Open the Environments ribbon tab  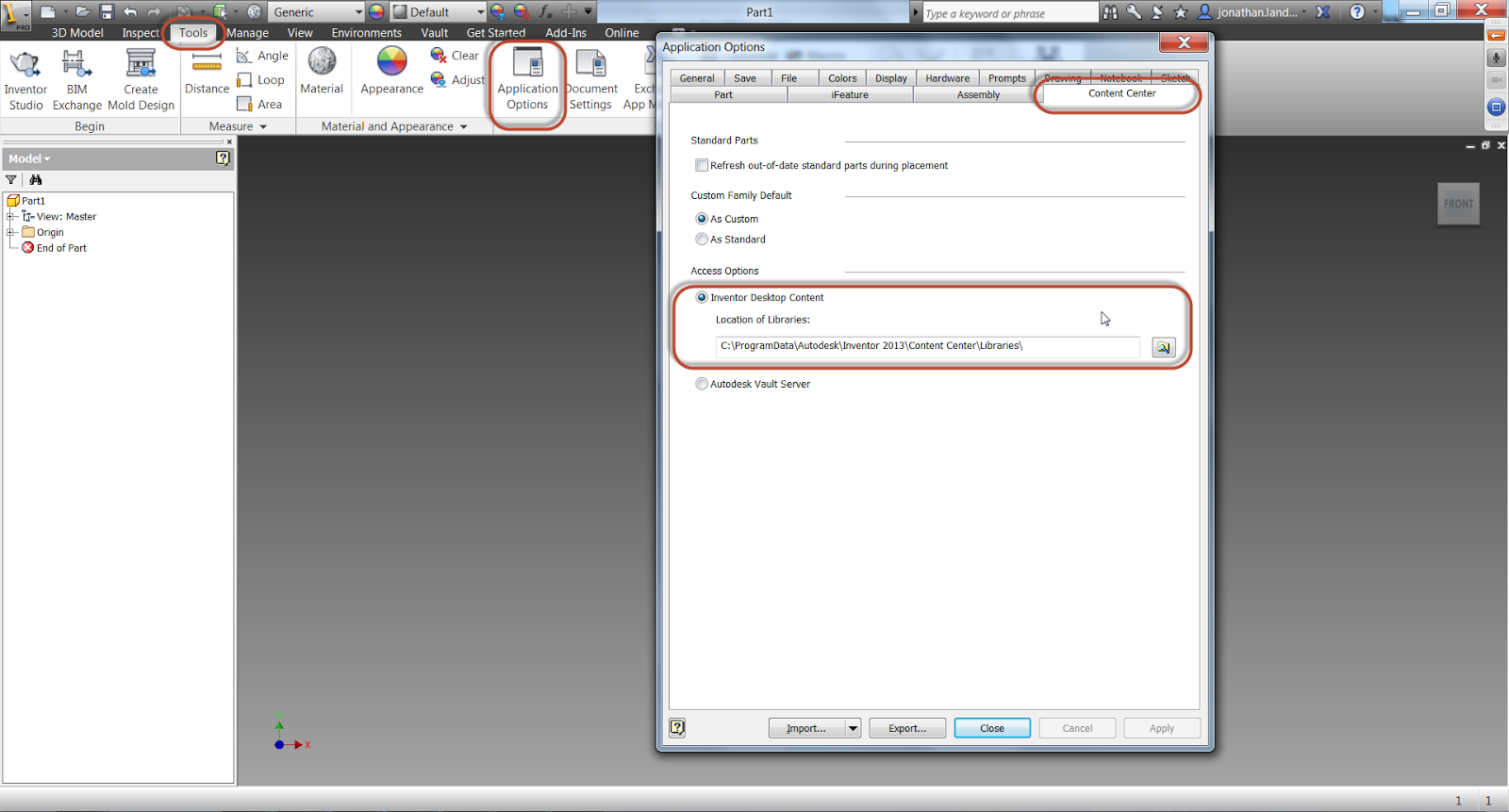[x=366, y=33]
